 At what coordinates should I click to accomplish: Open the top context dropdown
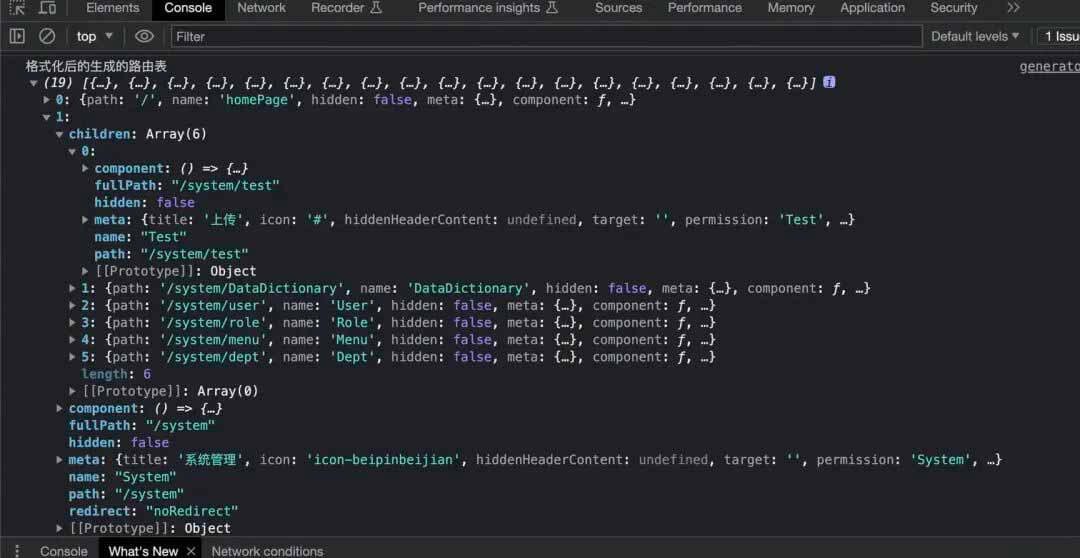click(95, 36)
